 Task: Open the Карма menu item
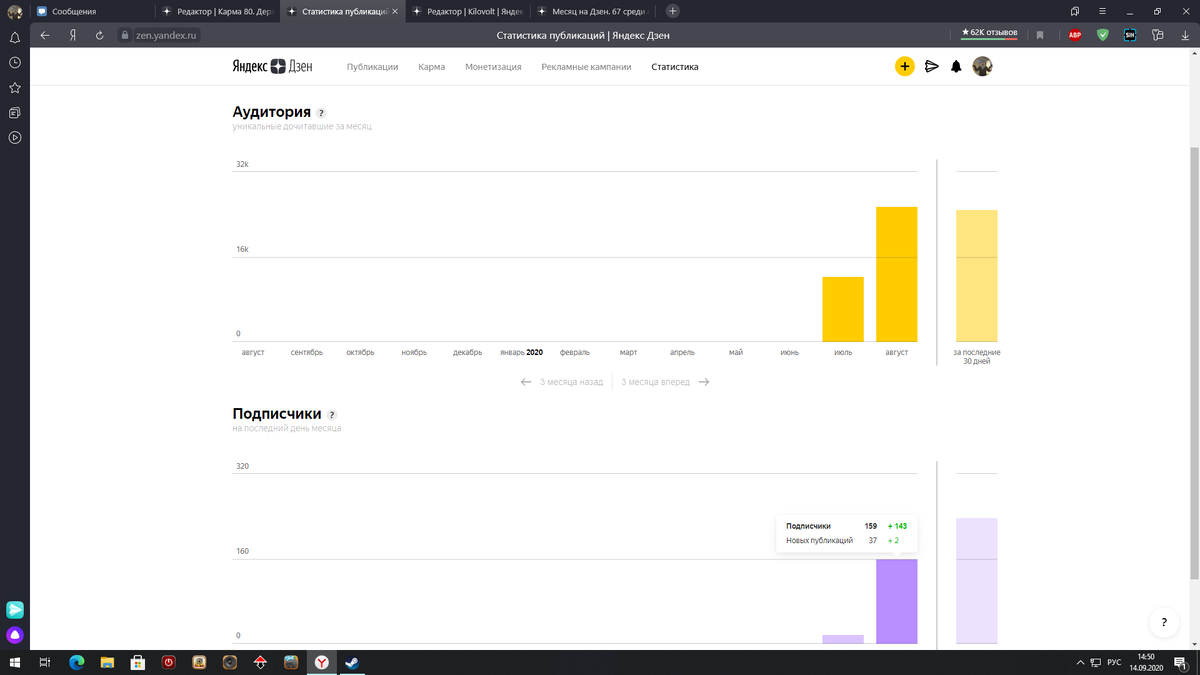click(x=431, y=67)
